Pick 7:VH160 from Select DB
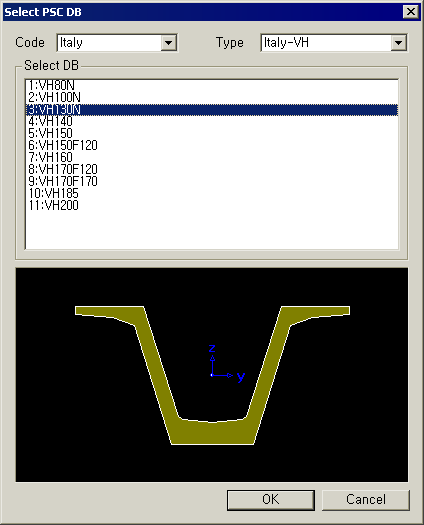Image resolution: width=424 pixels, height=525 pixels. click(x=212, y=158)
